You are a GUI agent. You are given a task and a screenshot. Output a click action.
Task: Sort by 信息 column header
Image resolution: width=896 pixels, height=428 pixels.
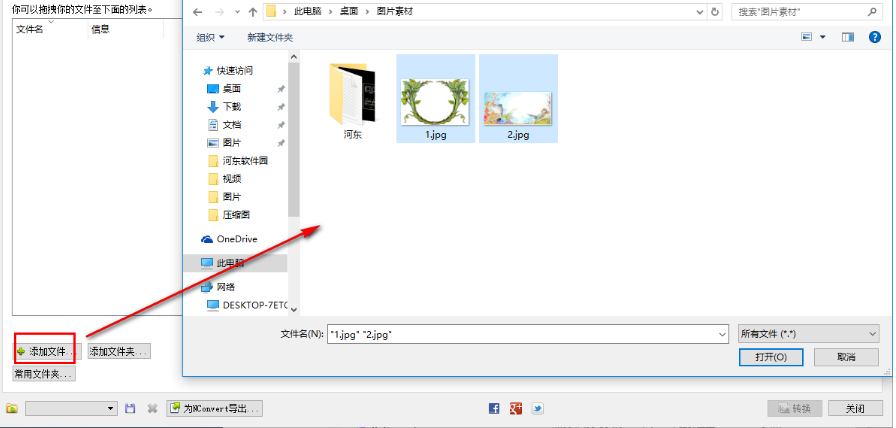(101, 29)
